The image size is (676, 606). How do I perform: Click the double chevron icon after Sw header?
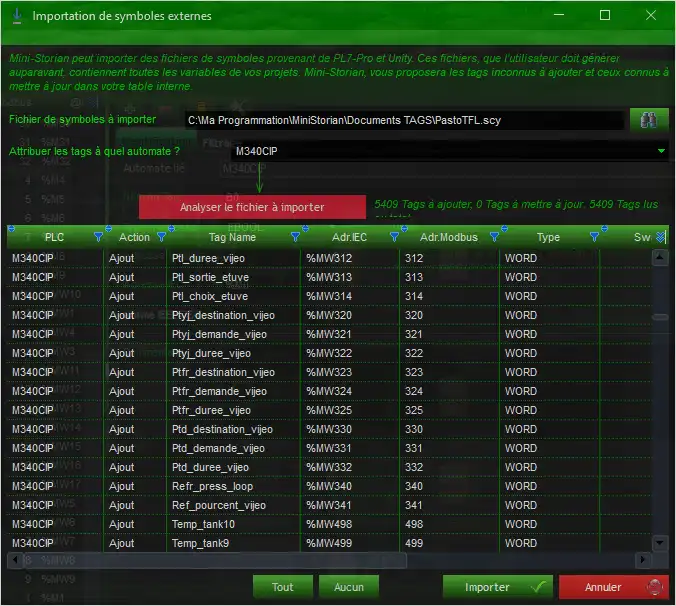pos(660,237)
